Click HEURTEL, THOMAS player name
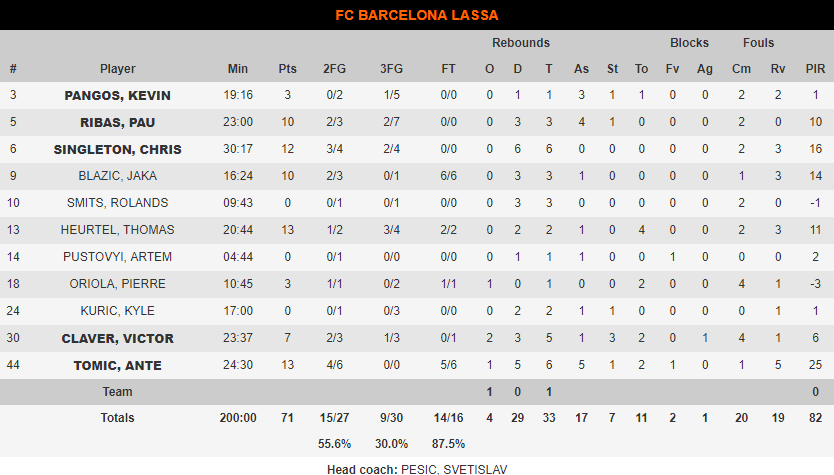This screenshot has width=834, height=475. pyautogui.click(x=118, y=230)
